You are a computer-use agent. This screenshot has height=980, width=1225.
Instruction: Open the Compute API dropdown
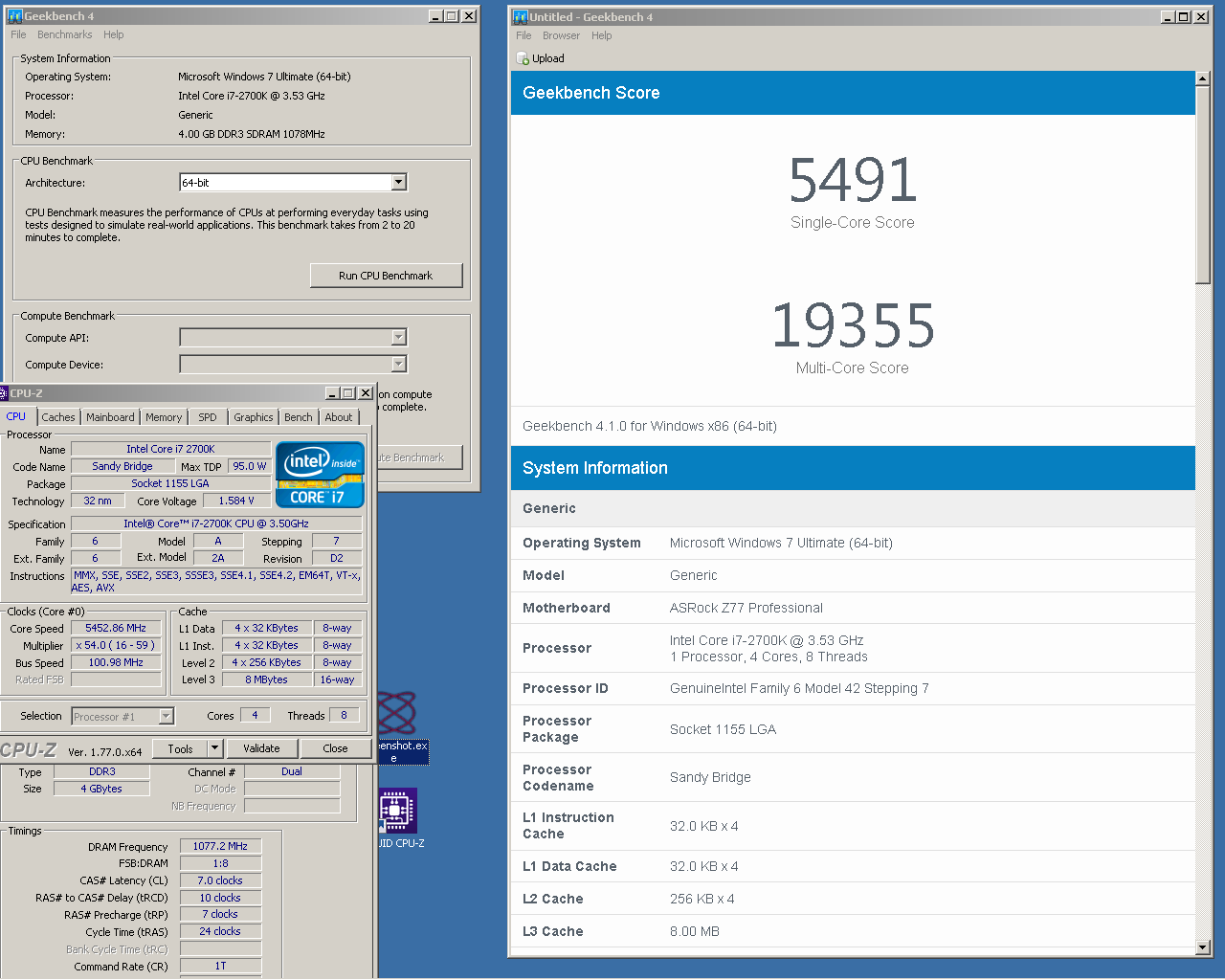pos(399,337)
